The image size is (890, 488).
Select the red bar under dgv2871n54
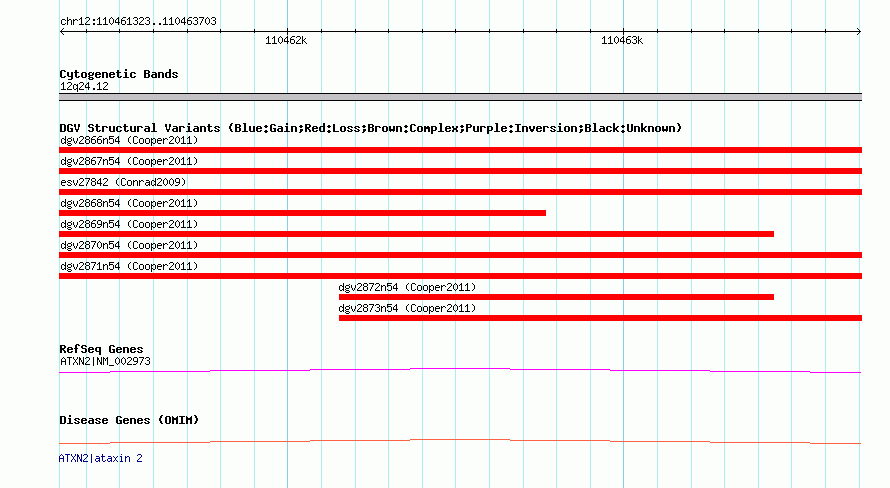tap(460, 276)
